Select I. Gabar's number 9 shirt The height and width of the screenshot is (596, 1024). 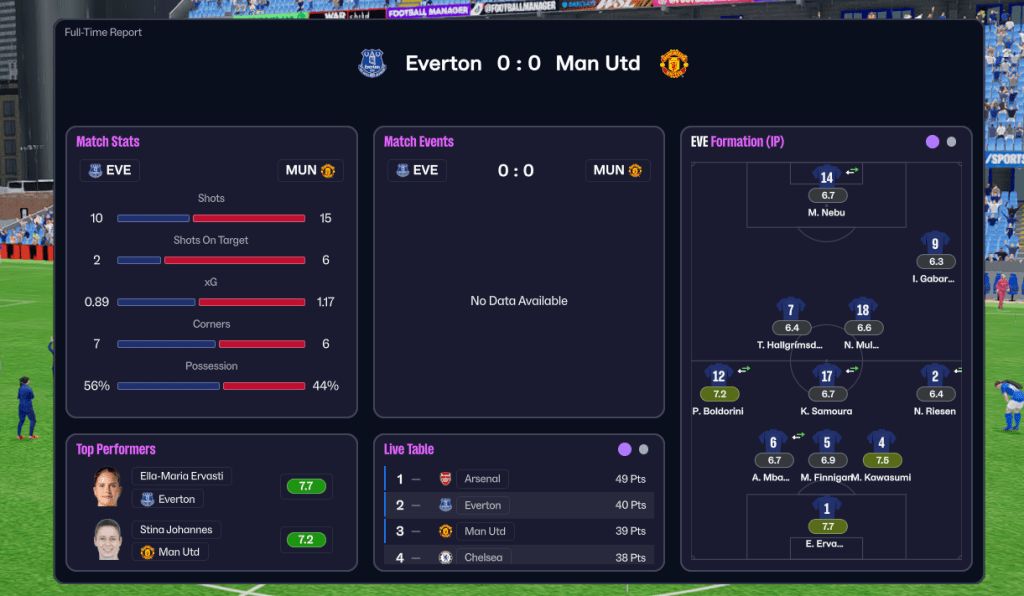(935, 242)
